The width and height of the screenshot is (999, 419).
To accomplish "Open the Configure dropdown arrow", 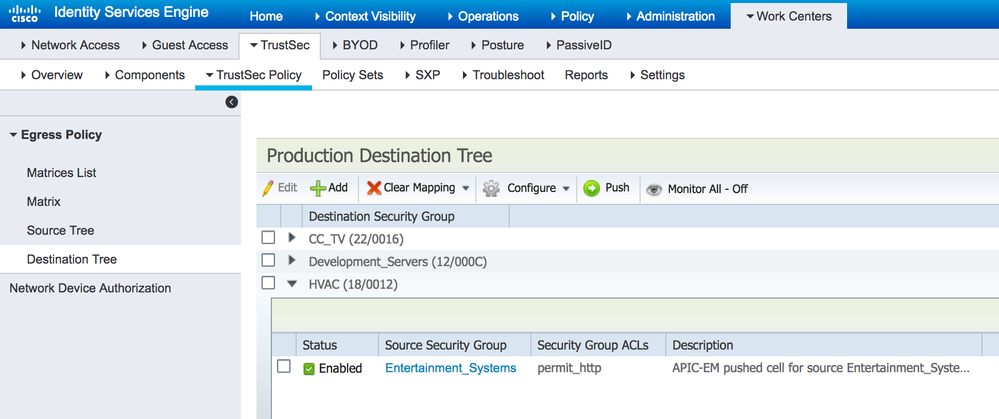I will tap(566, 188).
